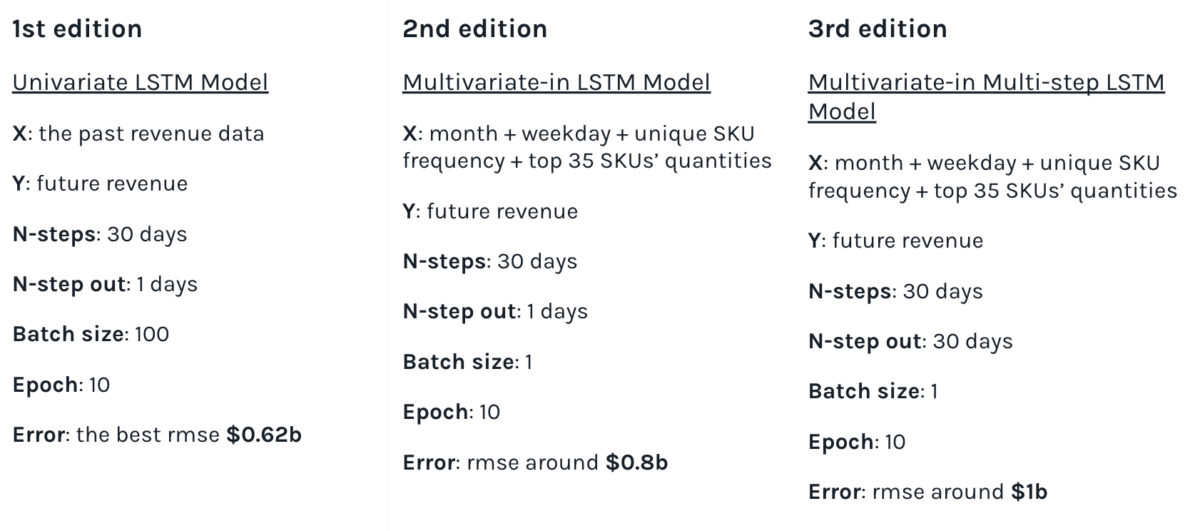Click 3rd edition 'N-step out: 30 days'
Viewport: 1200px width, 531px height.
(x=910, y=341)
